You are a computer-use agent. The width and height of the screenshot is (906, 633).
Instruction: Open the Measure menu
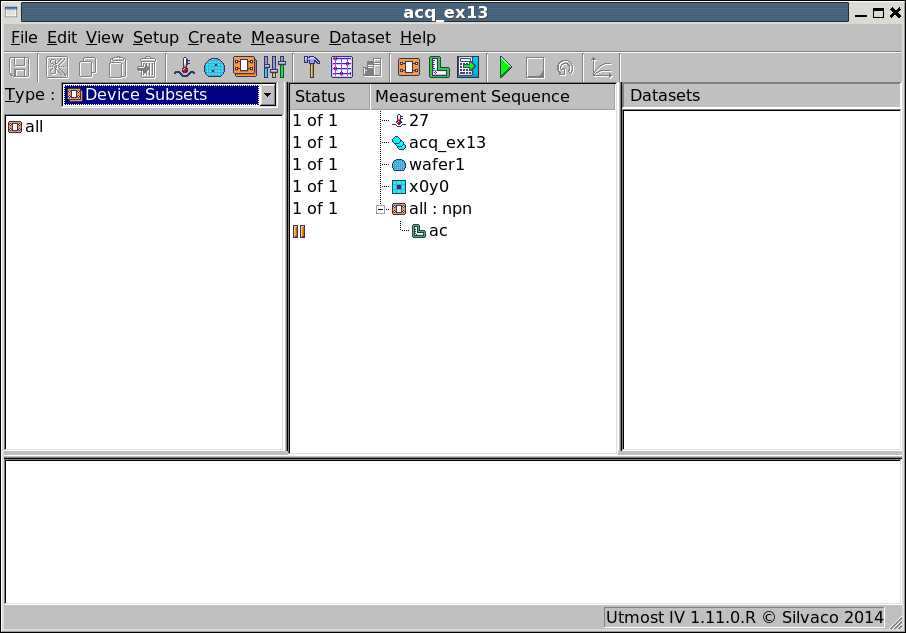pos(285,38)
